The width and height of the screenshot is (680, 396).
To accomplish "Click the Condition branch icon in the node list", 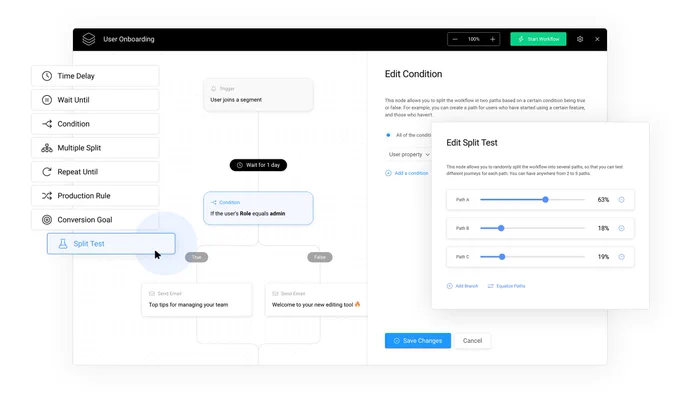I will [47, 124].
